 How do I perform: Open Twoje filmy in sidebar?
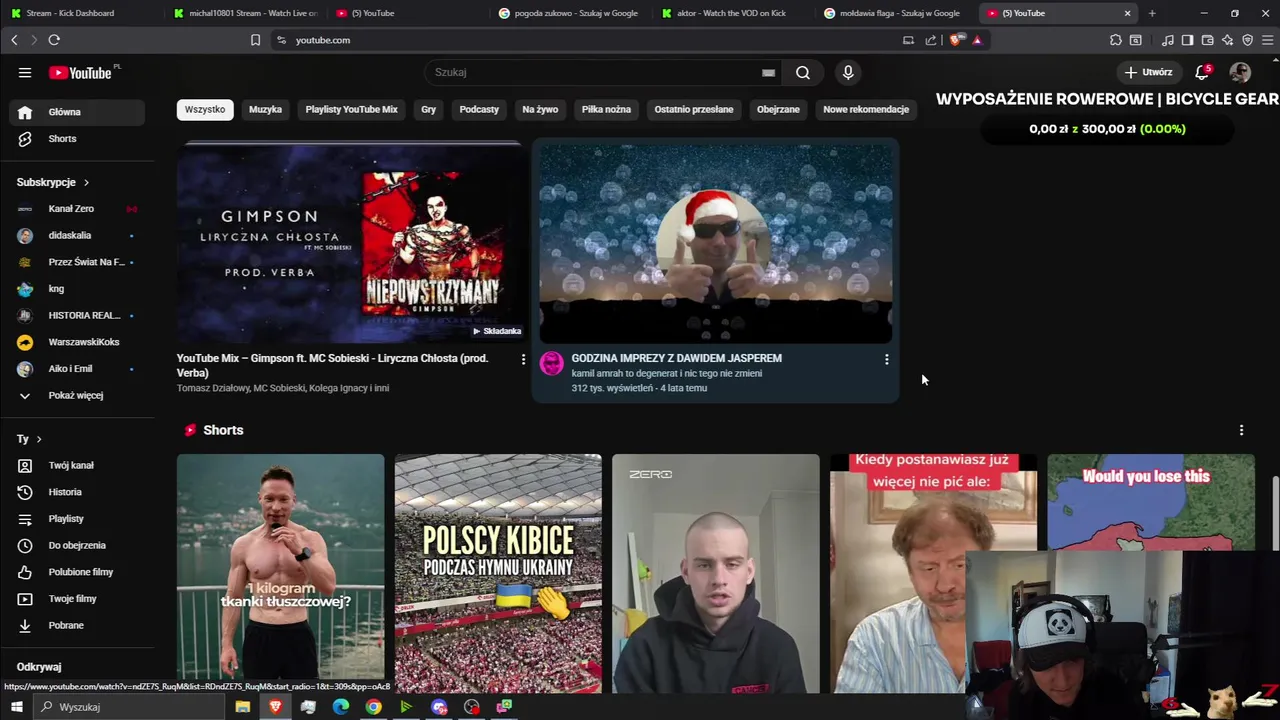click(76, 599)
